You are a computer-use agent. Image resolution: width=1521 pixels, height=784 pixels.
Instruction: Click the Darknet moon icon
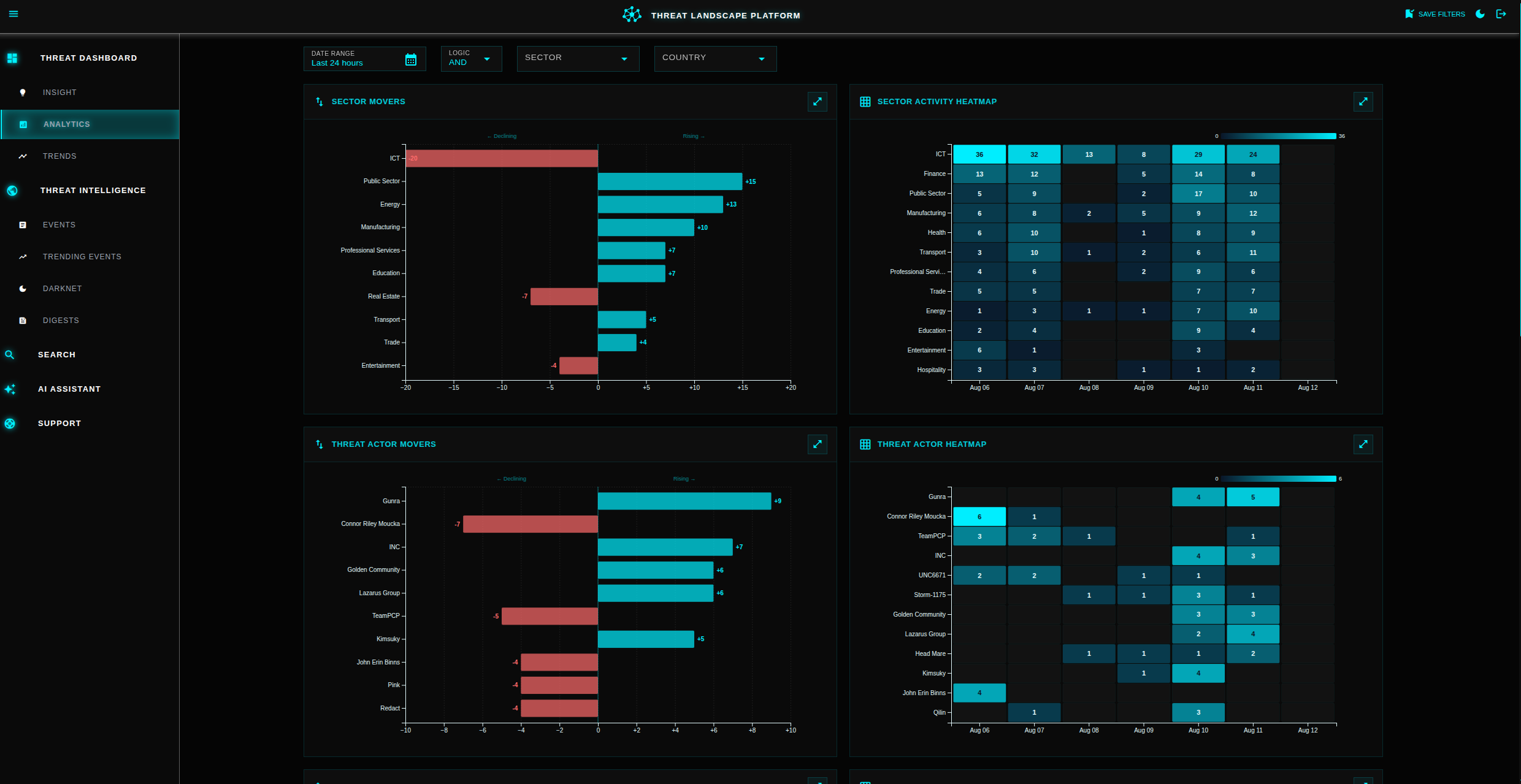click(x=23, y=289)
